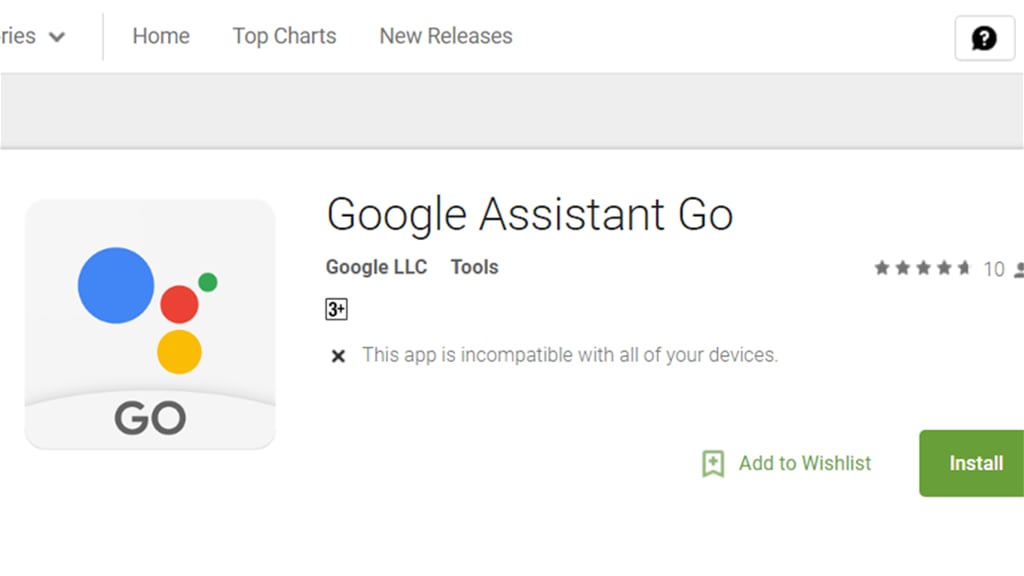Viewport: 1024px width, 576px height.
Task: Click the reviewer count person icon
Action: click(x=1019, y=268)
